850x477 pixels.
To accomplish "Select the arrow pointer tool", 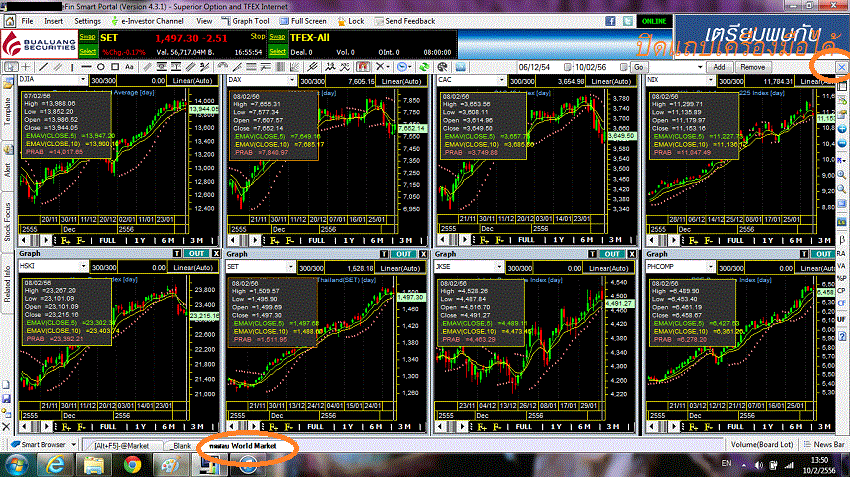I will [11, 67].
